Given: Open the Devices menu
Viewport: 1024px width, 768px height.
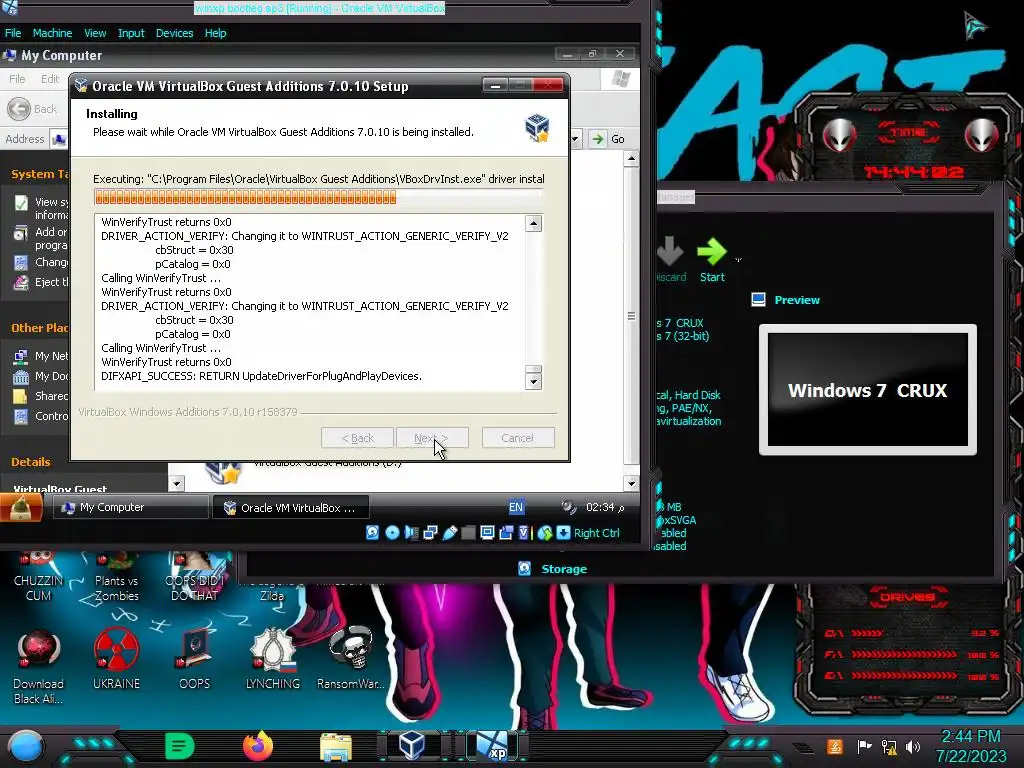Looking at the screenshot, I should pos(174,33).
